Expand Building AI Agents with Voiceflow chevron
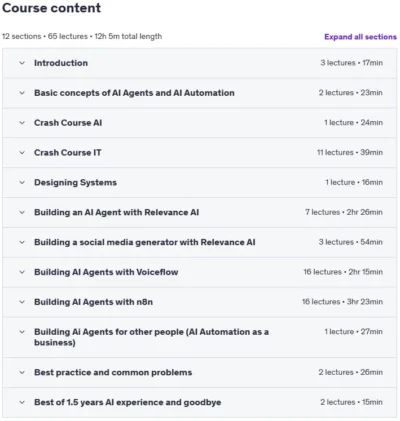400x421 pixels. point(22,272)
